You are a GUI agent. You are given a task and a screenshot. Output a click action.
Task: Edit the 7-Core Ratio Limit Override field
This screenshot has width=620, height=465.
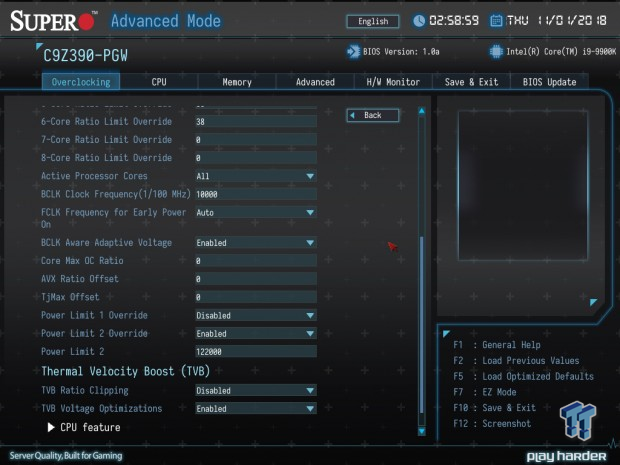[x=256, y=140]
